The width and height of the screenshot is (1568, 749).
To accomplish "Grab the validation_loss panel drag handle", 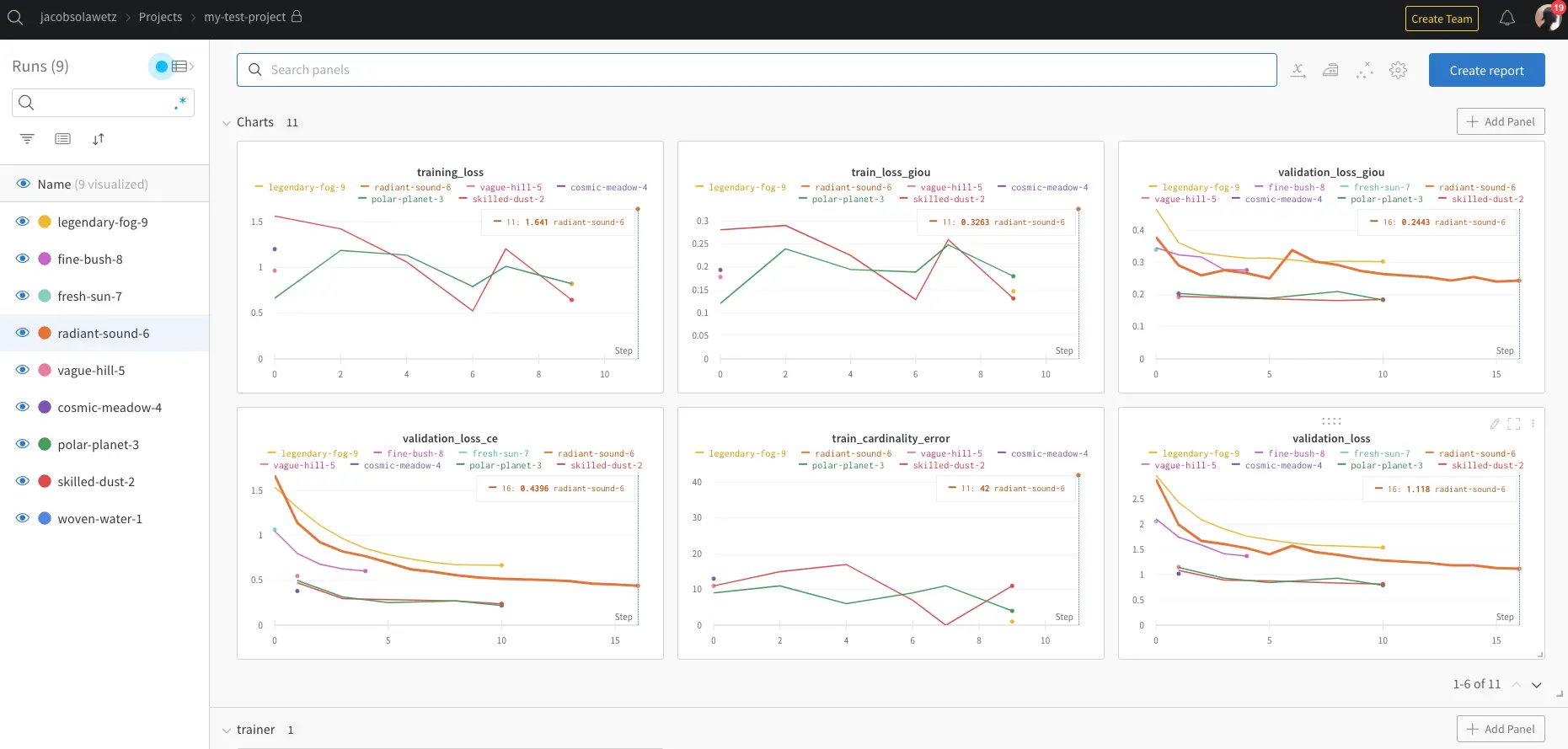I will pos(1331,420).
